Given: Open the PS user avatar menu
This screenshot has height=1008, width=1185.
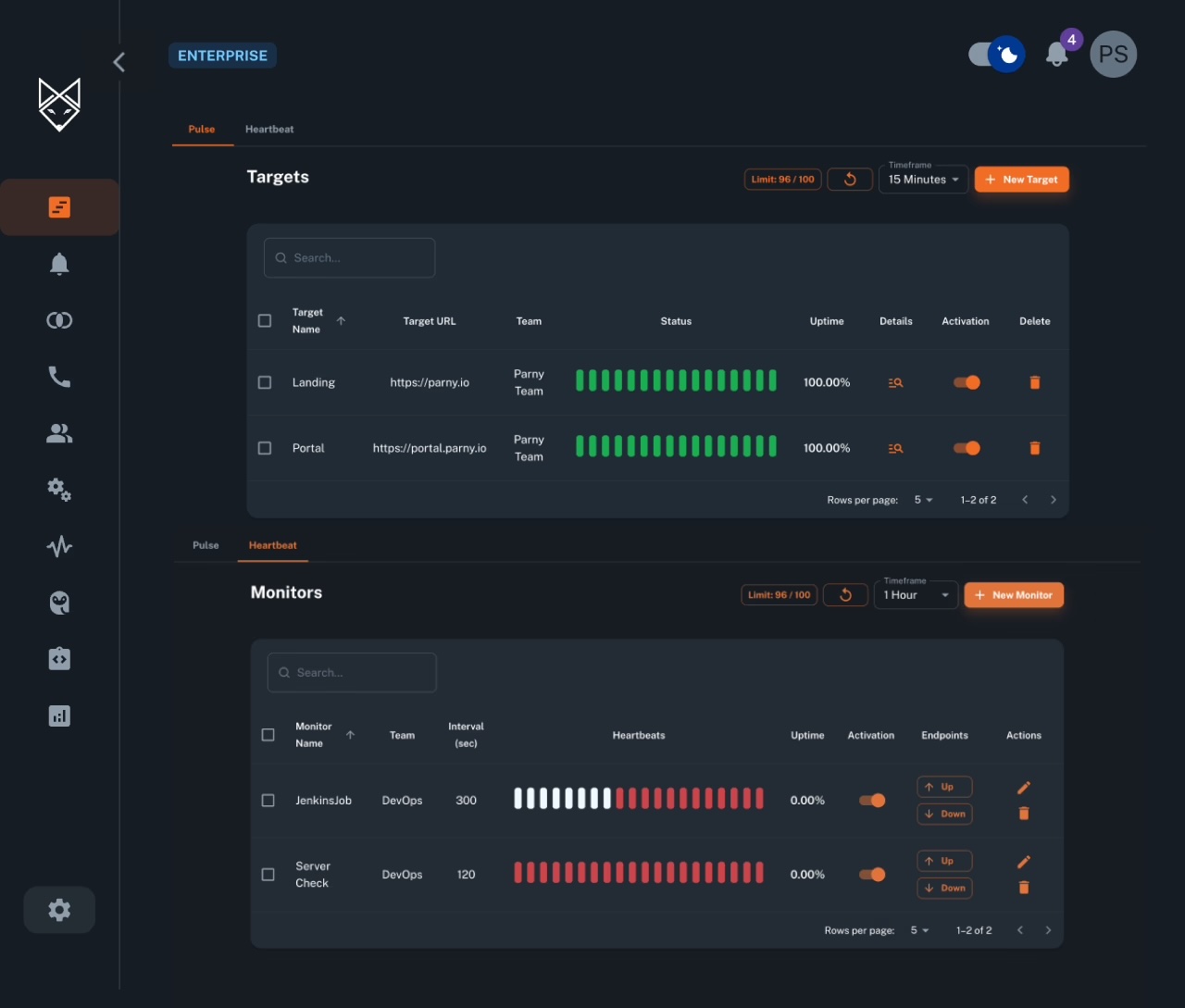Looking at the screenshot, I should click(x=1113, y=54).
